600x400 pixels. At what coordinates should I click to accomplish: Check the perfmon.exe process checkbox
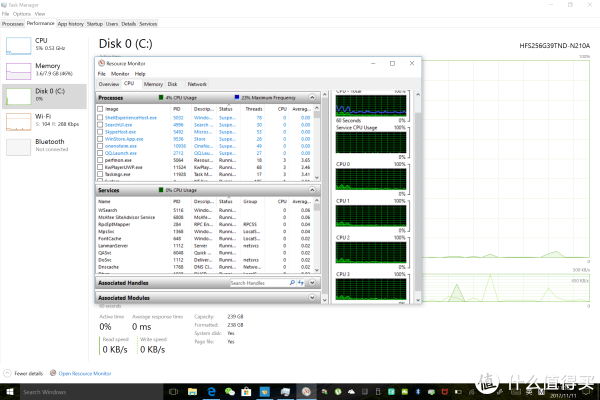tap(100, 160)
